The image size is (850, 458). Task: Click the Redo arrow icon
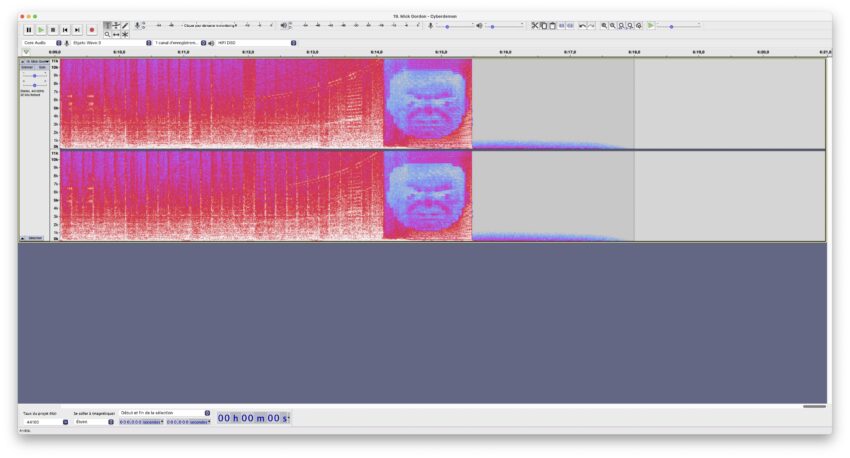click(x=591, y=25)
